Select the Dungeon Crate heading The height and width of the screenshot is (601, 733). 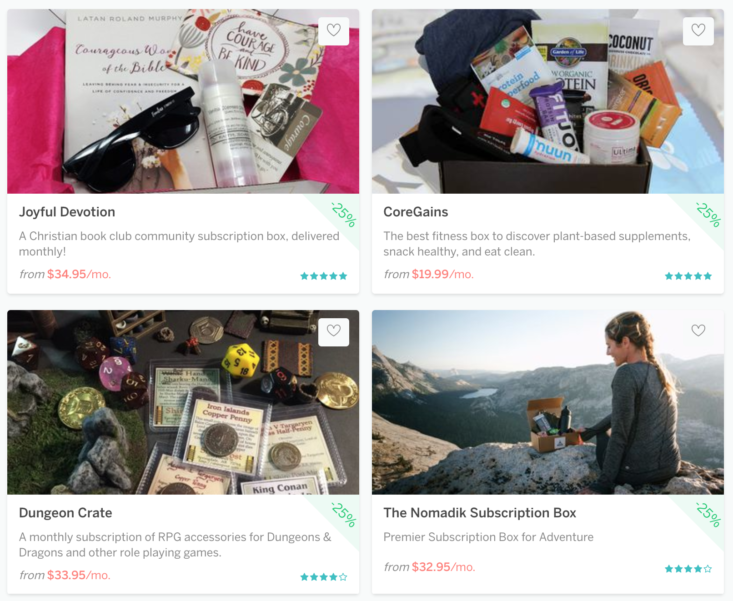point(65,513)
